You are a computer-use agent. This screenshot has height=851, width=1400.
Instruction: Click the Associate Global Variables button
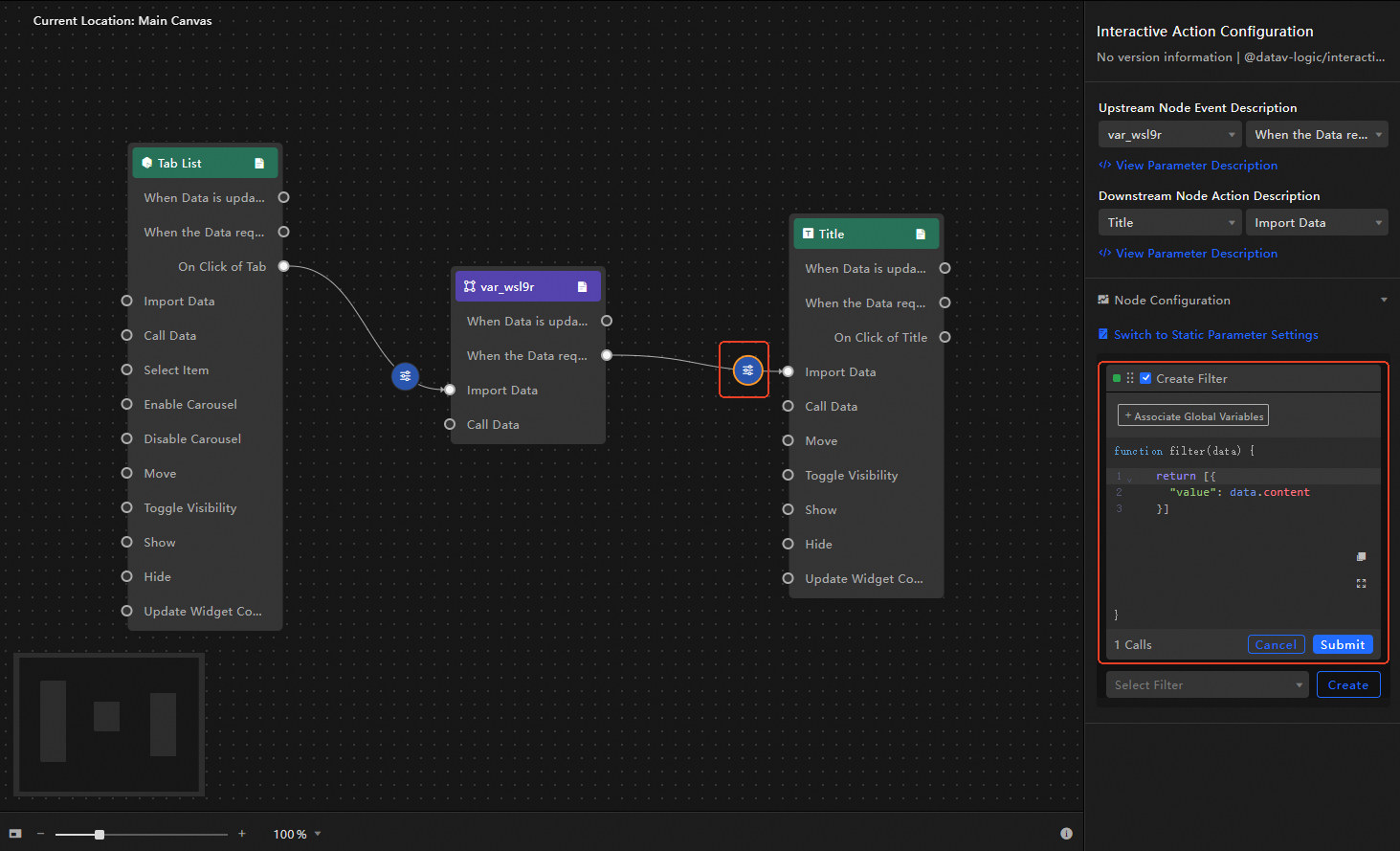pyautogui.click(x=1192, y=416)
